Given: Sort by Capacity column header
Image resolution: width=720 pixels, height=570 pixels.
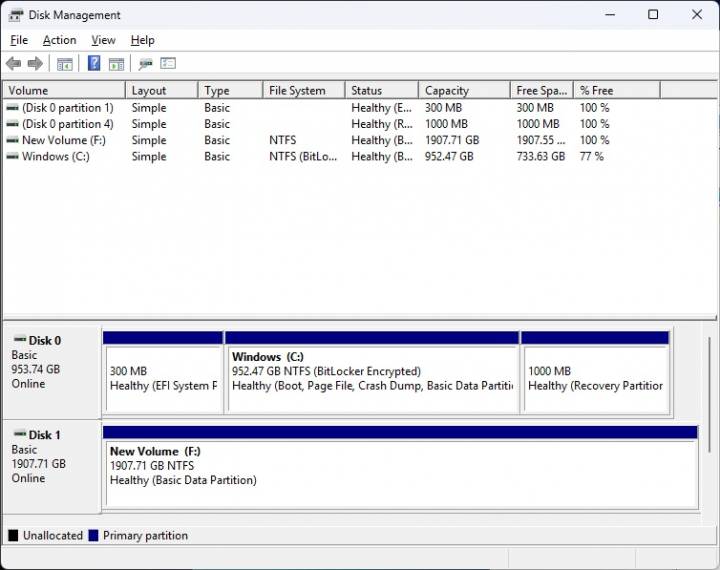Looking at the screenshot, I should pos(463,90).
